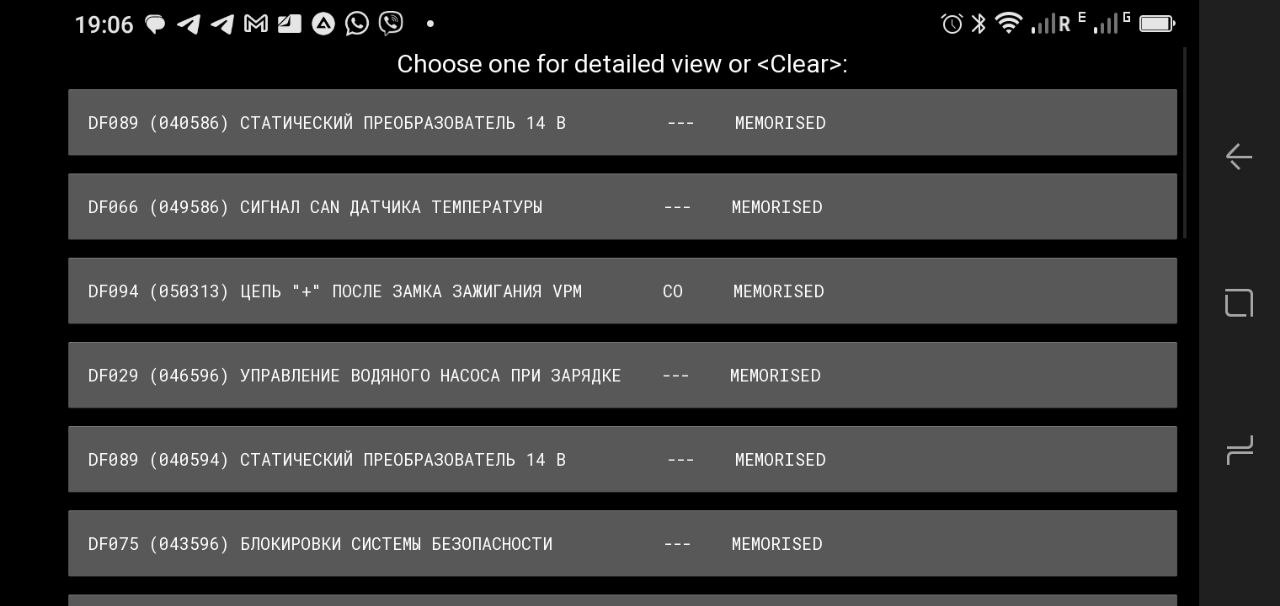The height and width of the screenshot is (606, 1280).
Task: Tap the battery indicator icon
Action: point(1157,23)
